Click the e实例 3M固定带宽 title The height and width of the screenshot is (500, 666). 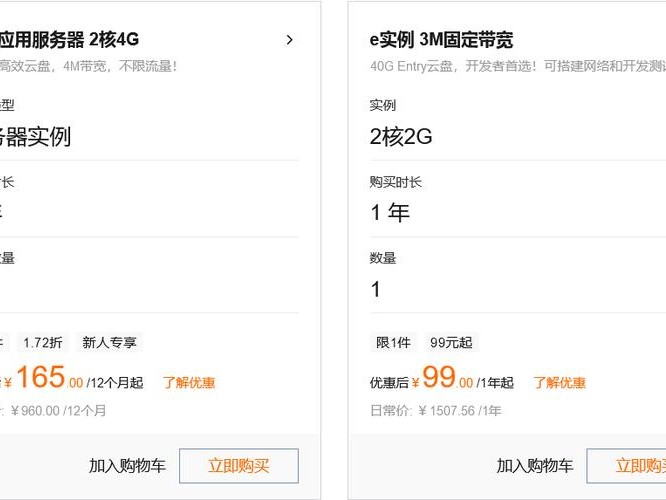pos(441,40)
